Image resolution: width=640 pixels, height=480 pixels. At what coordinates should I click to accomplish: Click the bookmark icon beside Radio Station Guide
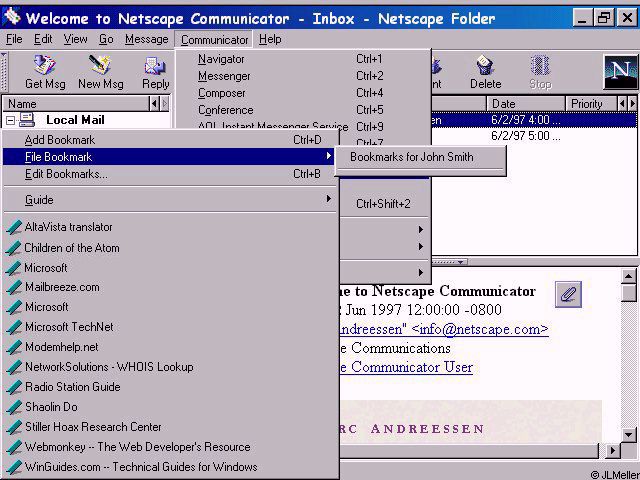[14, 387]
